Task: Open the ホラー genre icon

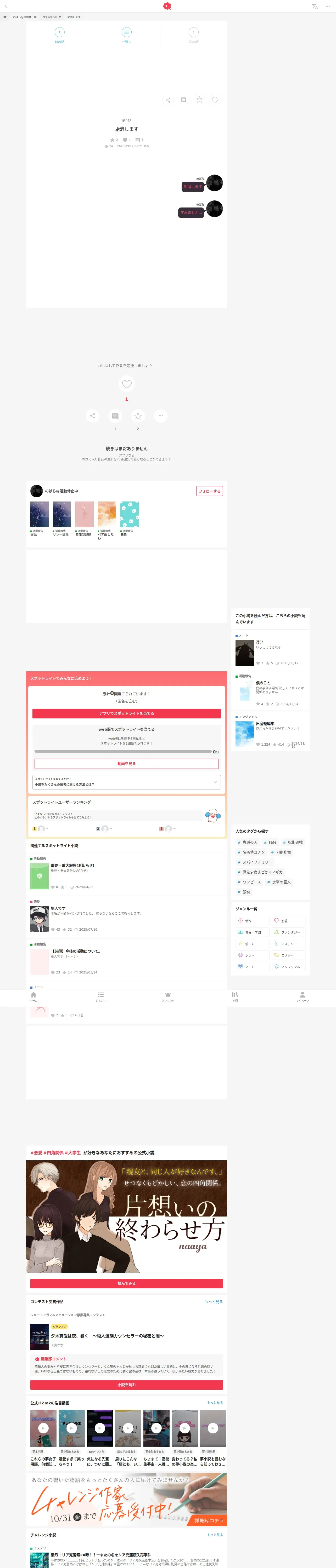Action: coord(241,955)
